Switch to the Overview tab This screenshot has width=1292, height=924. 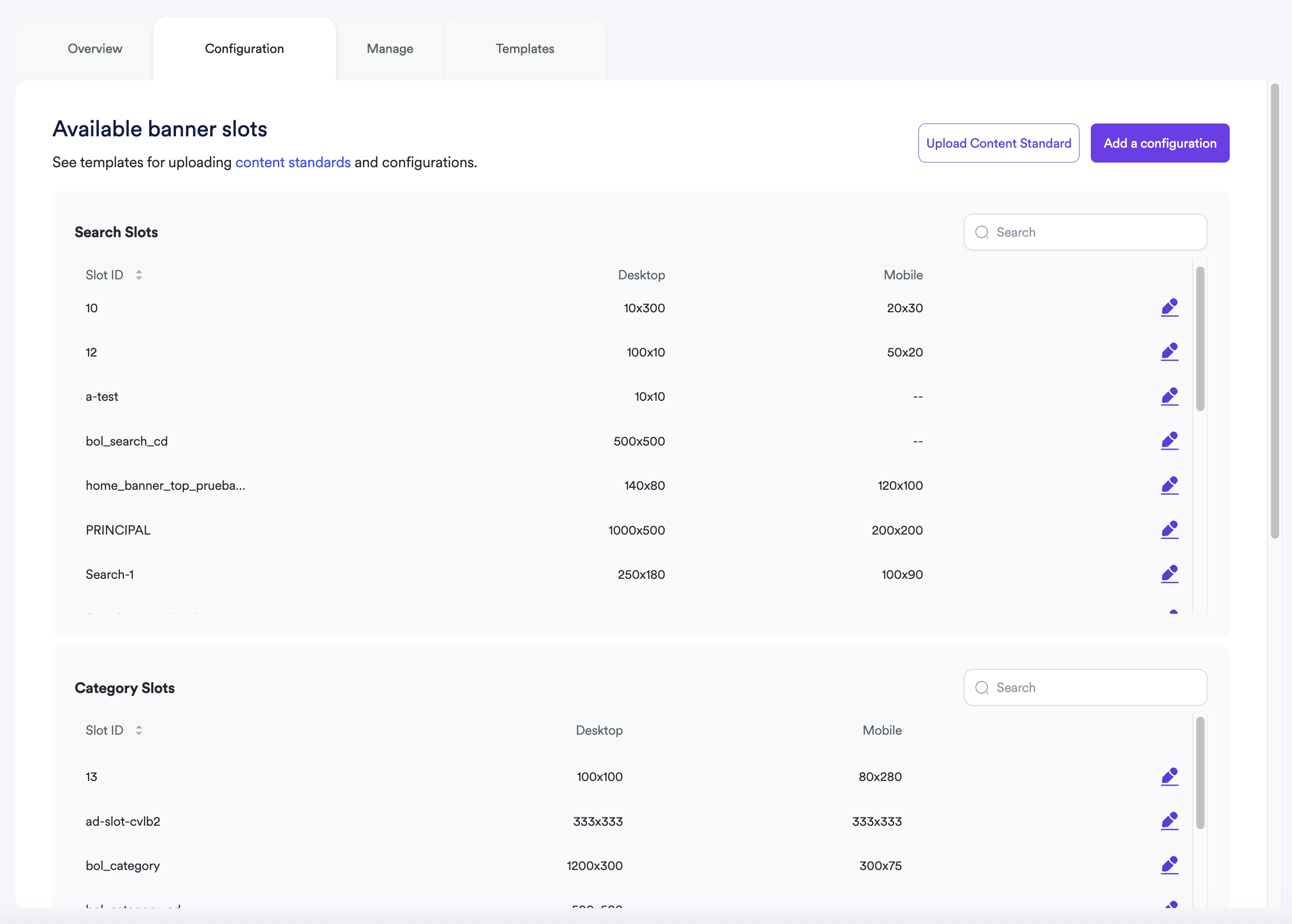(95, 48)
